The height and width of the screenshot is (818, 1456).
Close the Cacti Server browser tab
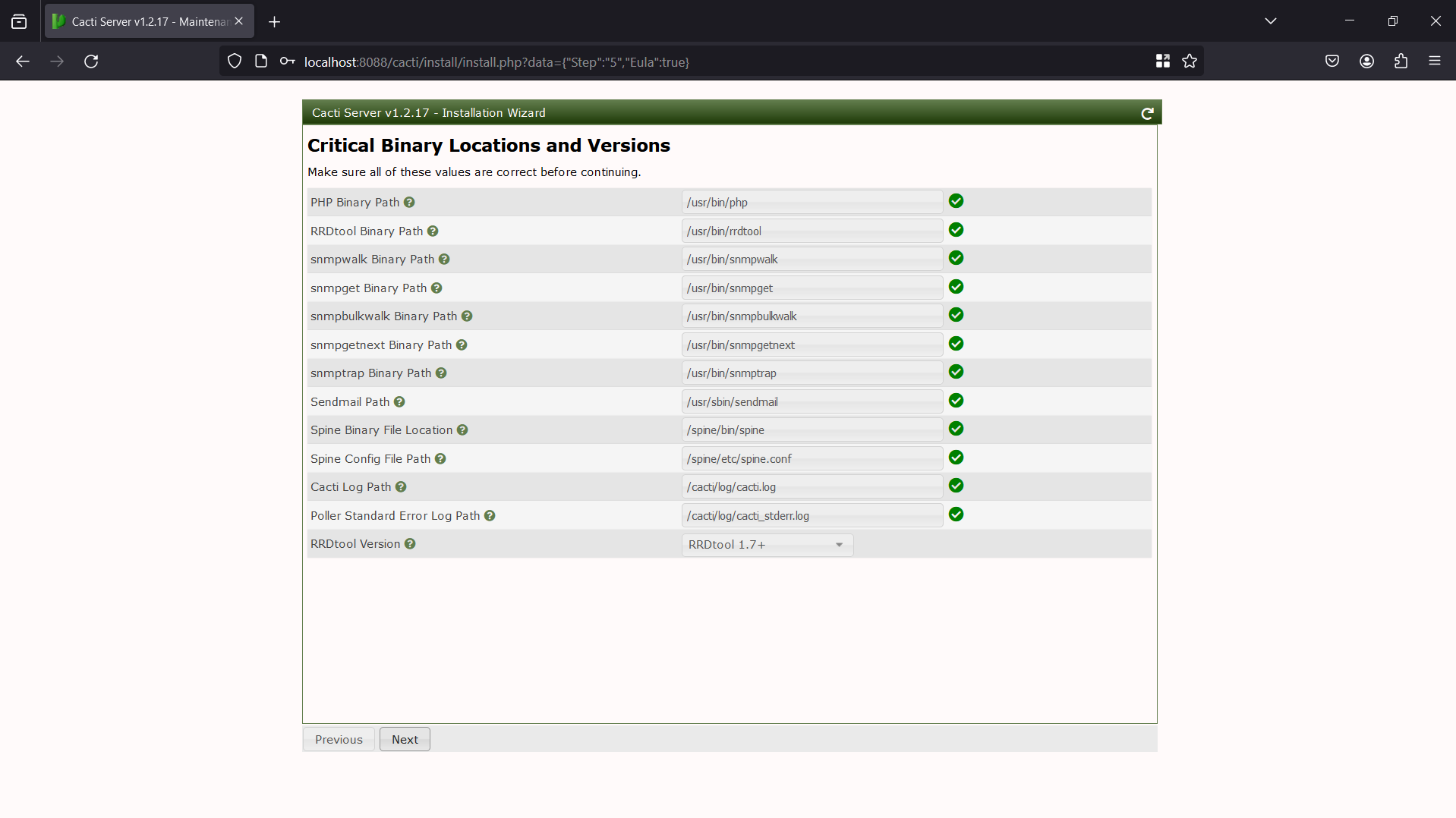[x=239, y=21]
